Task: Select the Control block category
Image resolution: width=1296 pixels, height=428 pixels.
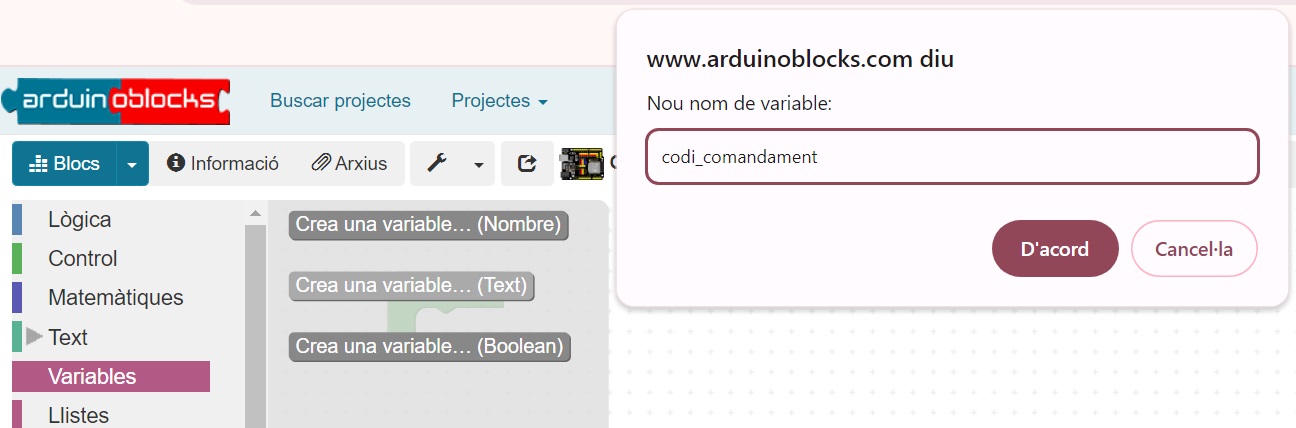Action: [x=82, y=259]
